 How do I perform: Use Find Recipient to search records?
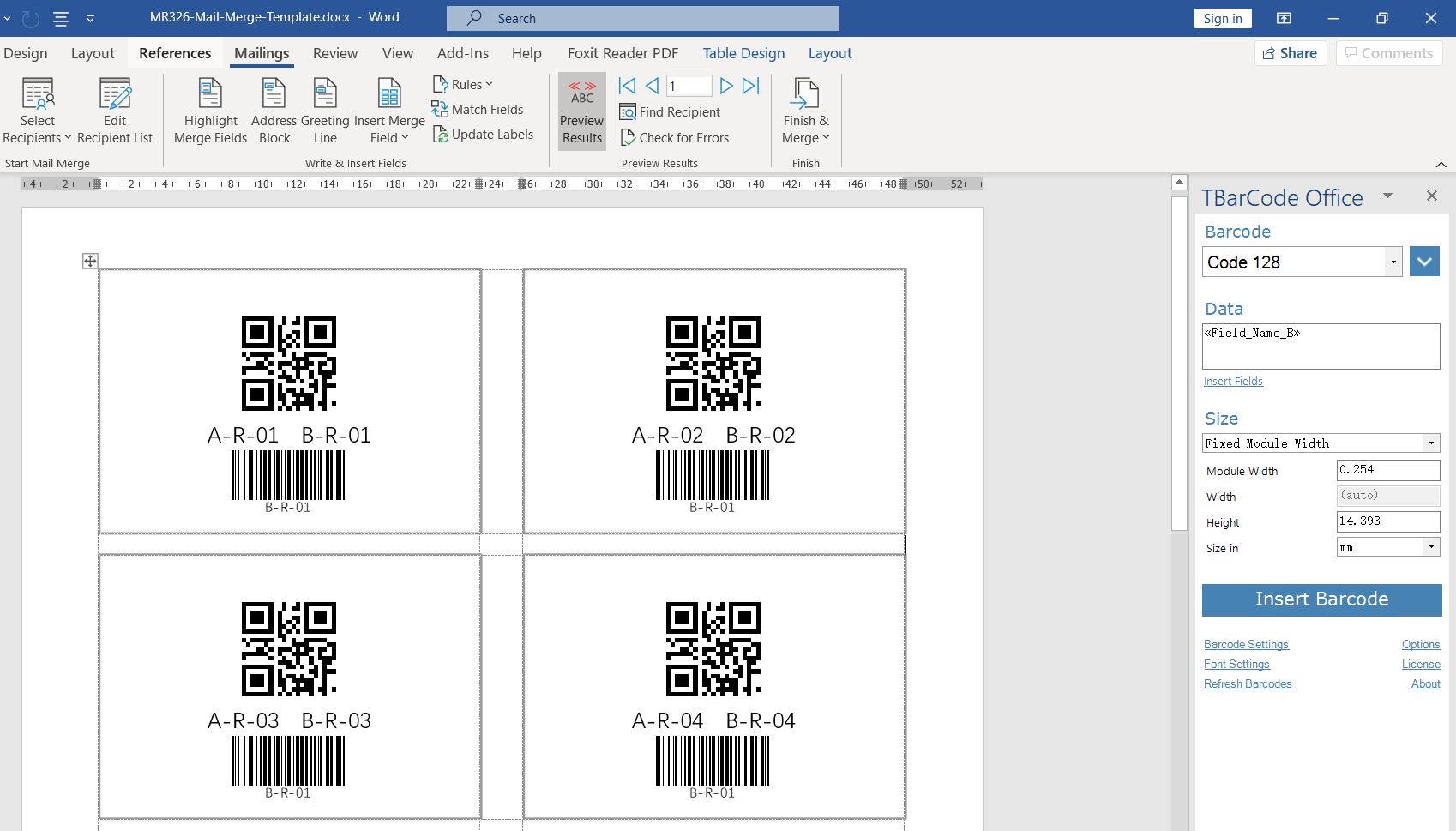coord(670,111)
